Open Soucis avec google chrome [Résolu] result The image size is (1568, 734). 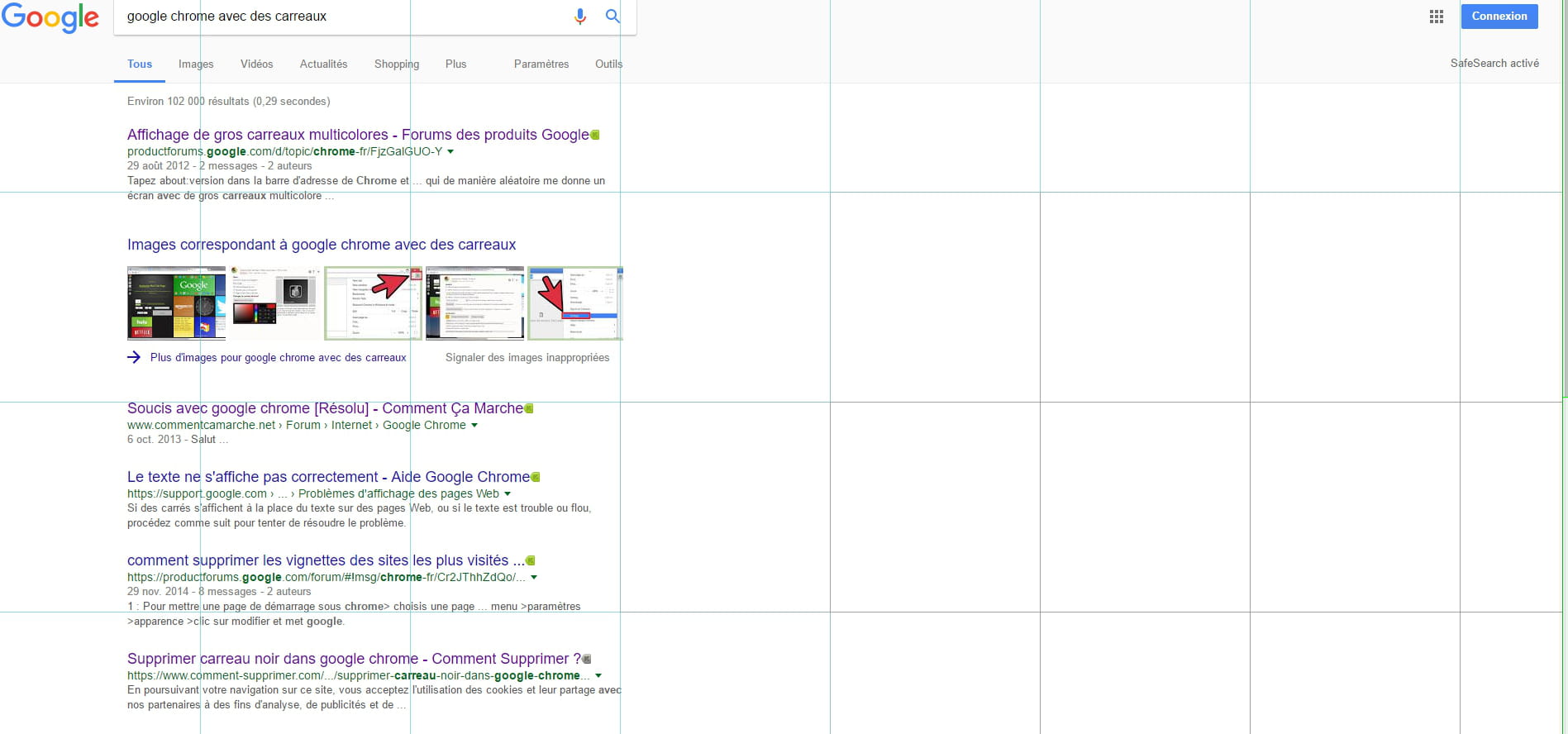pyautogui.click(x=325, y=408)
